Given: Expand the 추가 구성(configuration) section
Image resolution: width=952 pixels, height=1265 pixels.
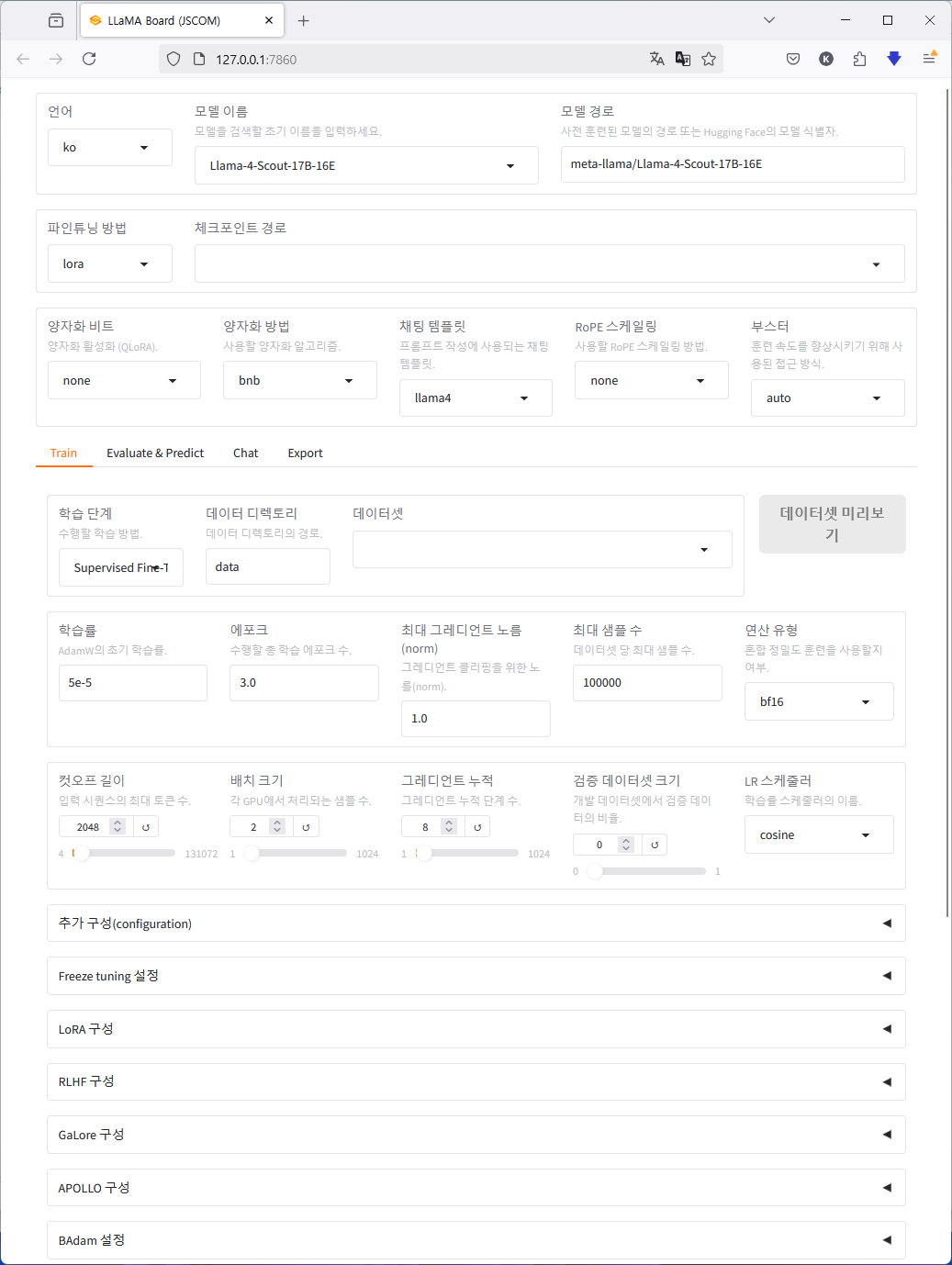Looking at the screenshot, I should (476, 924).
